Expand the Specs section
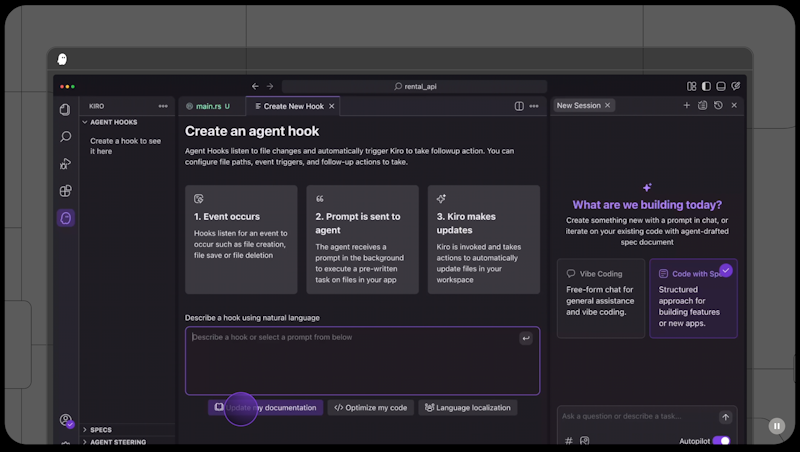The width and height of the screenshot is (800, 452). point(100,430)
